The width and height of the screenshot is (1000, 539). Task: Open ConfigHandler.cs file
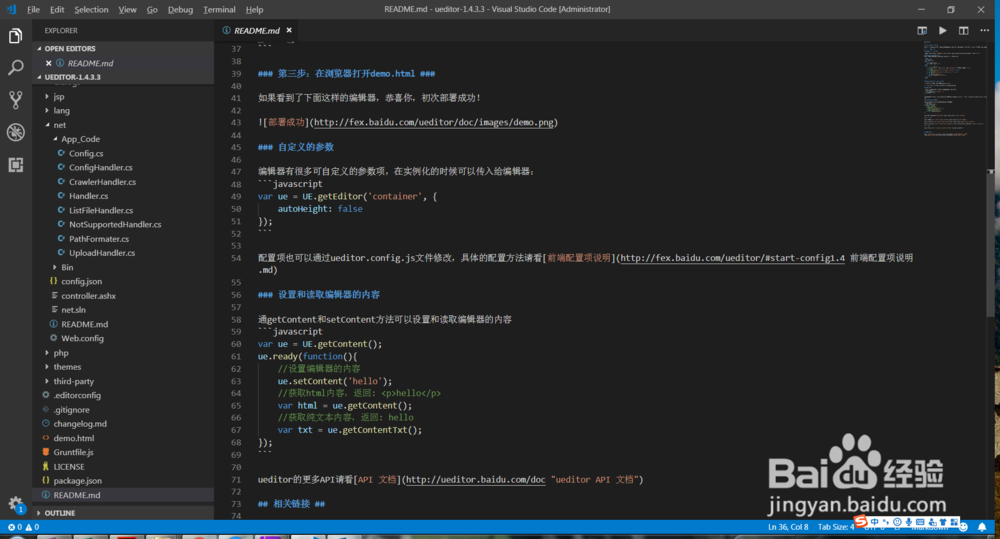pos(101,168)
